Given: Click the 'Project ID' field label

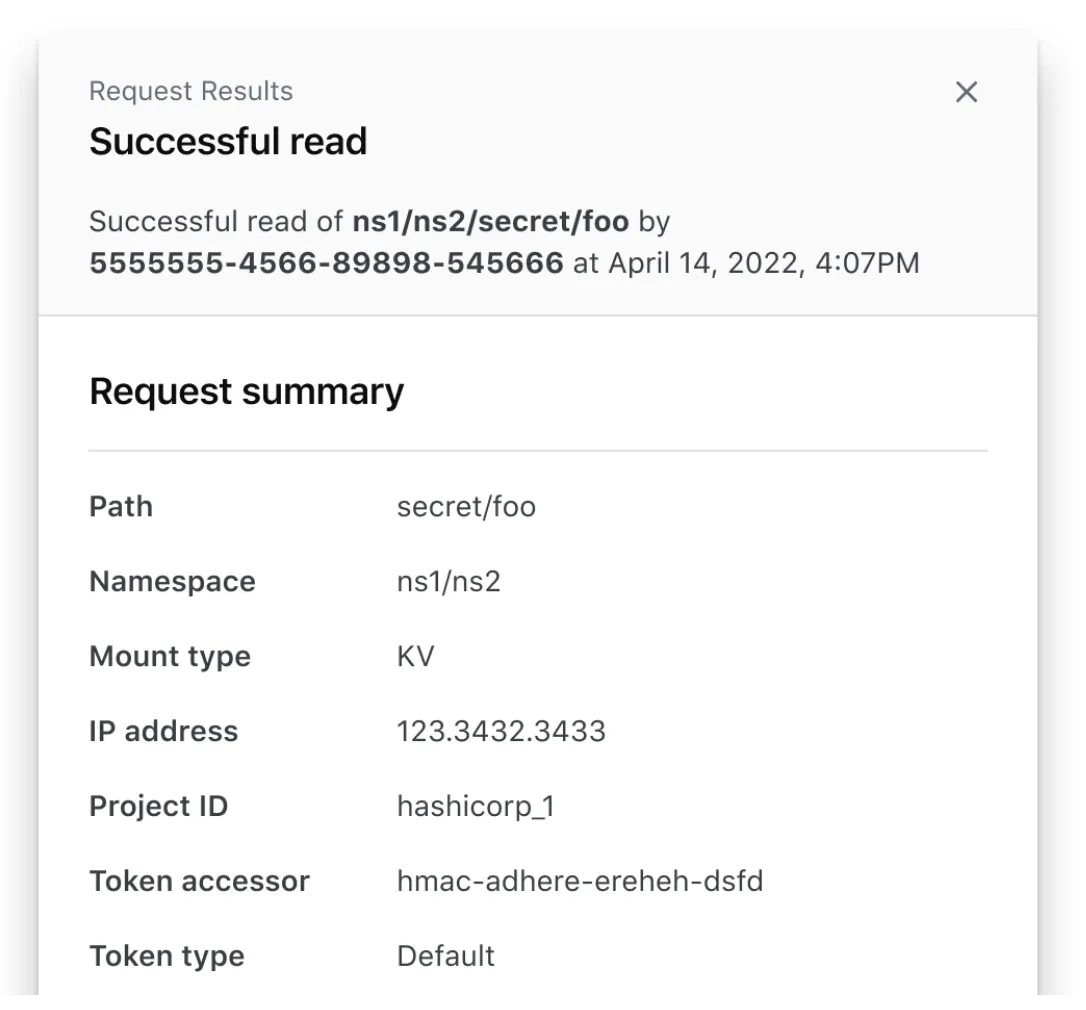Looking at the screenshot, I should [158, 806].
